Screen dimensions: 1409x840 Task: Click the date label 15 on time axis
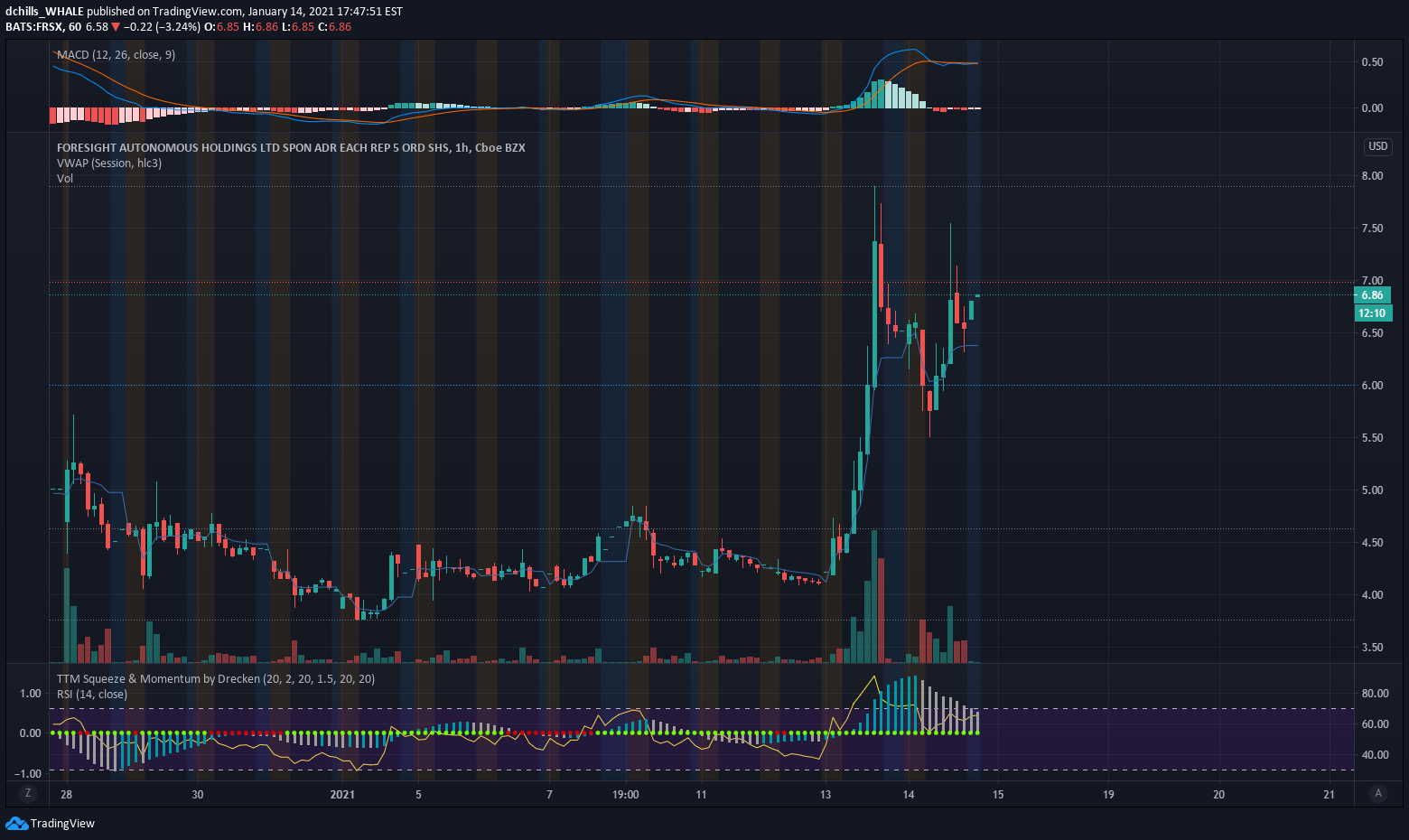[998, 795]
